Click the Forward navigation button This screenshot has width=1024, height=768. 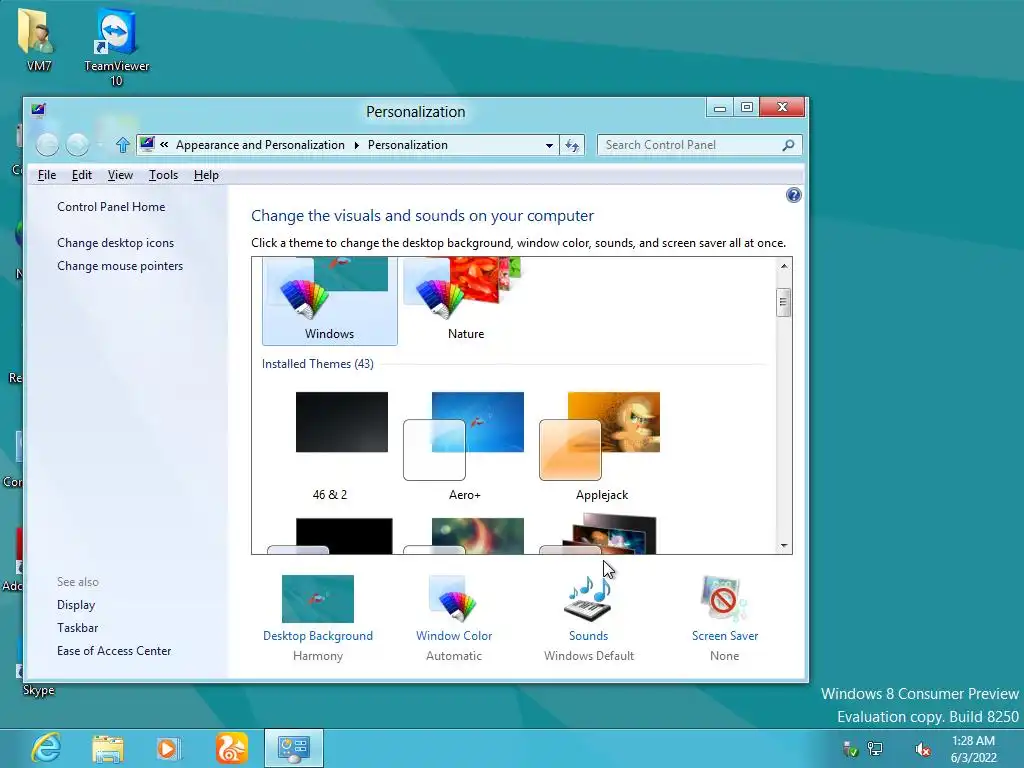coord(77,145)
